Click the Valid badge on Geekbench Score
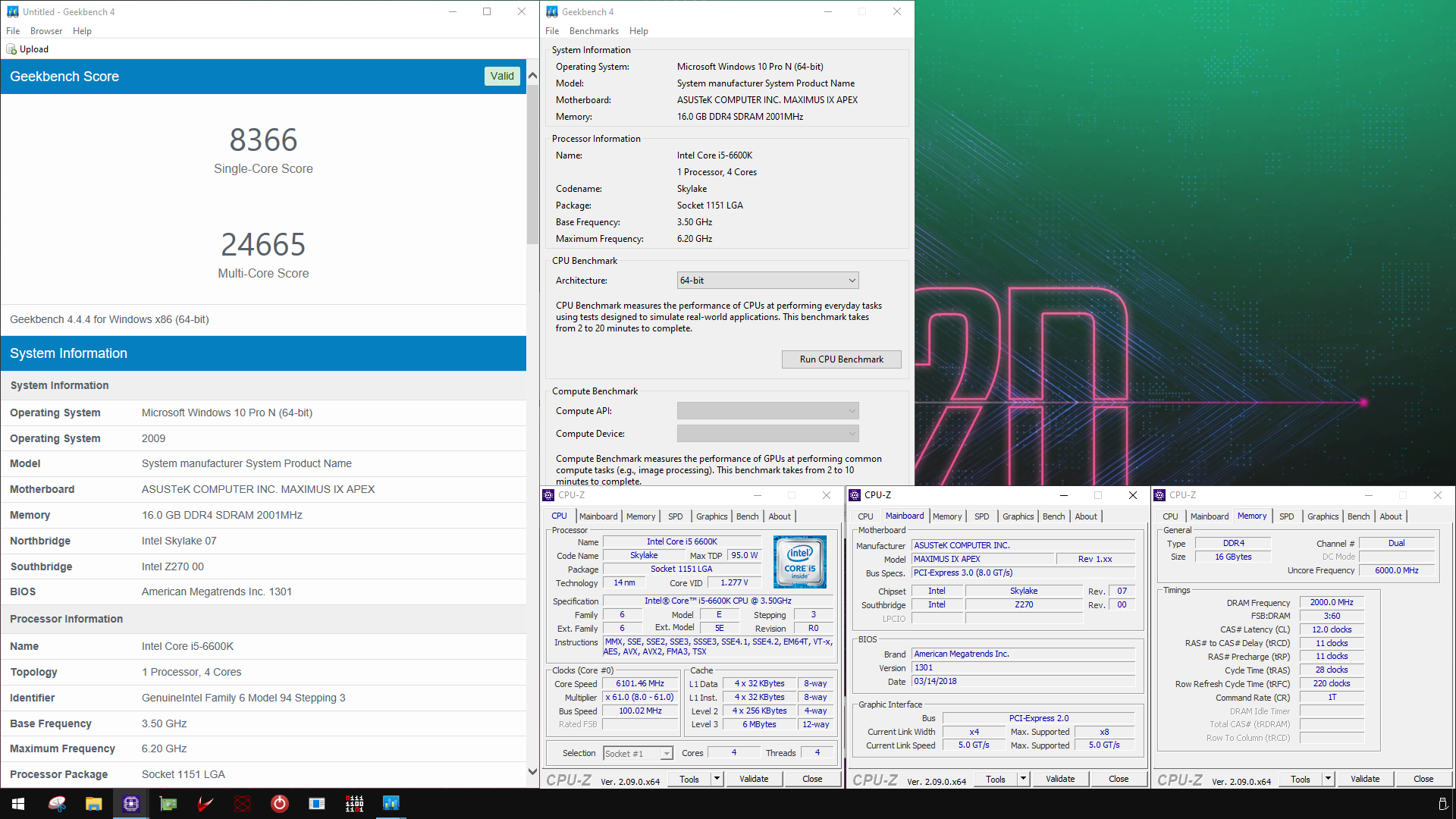This screenshot has height=819, width=1456. tap(502, 76)
